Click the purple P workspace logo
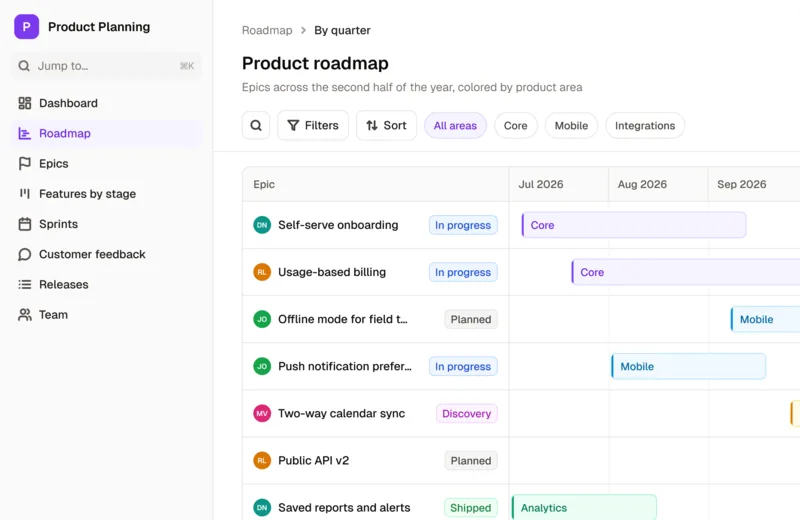 [27, 27]
